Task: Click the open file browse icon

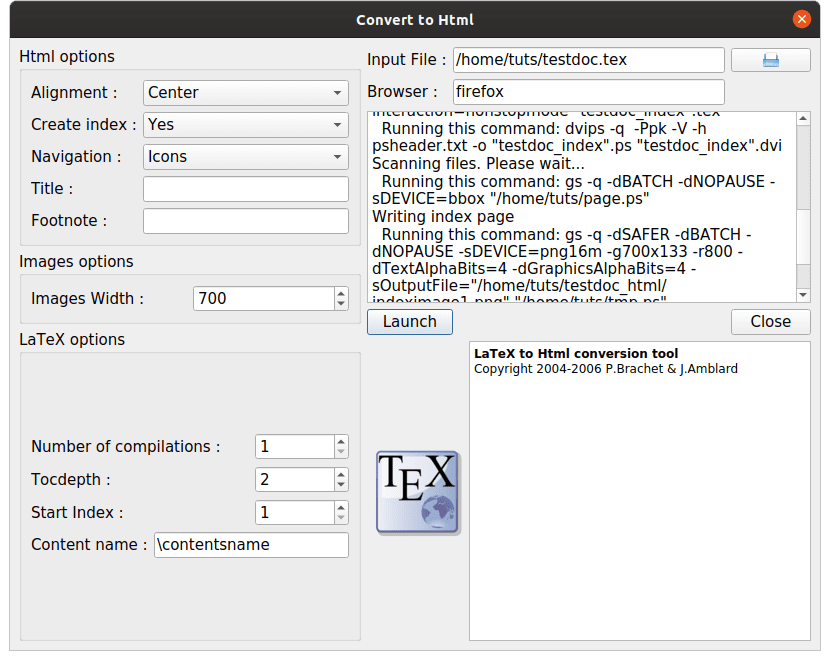Action: coord(770,60)
